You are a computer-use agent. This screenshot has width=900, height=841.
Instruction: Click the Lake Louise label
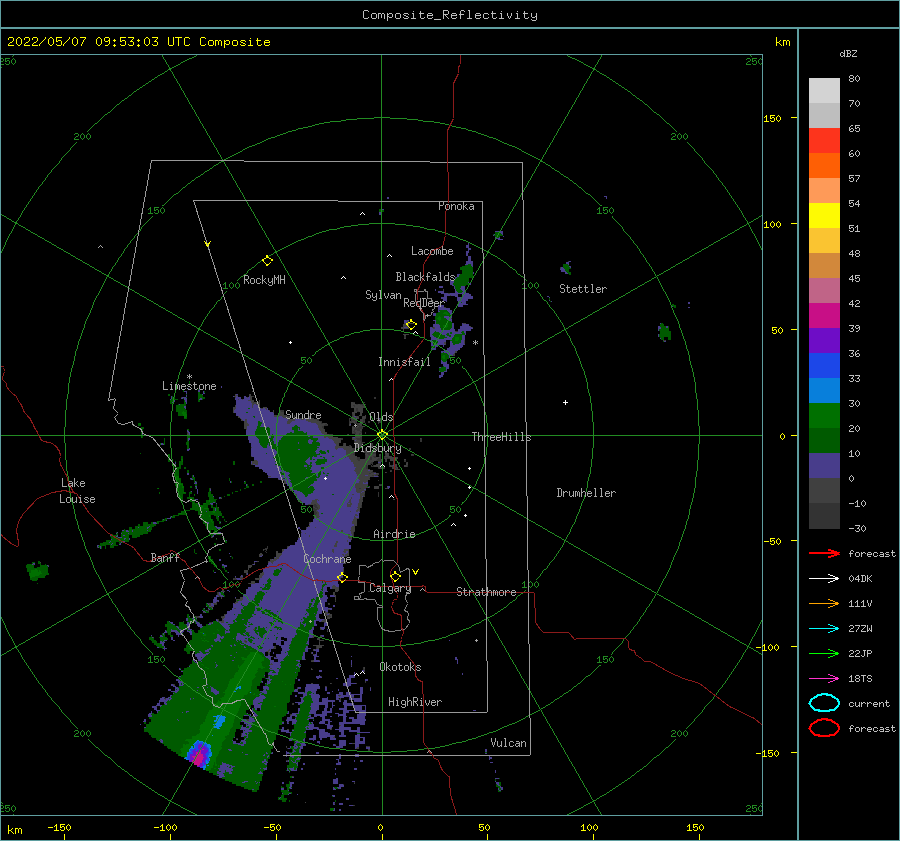78,491
